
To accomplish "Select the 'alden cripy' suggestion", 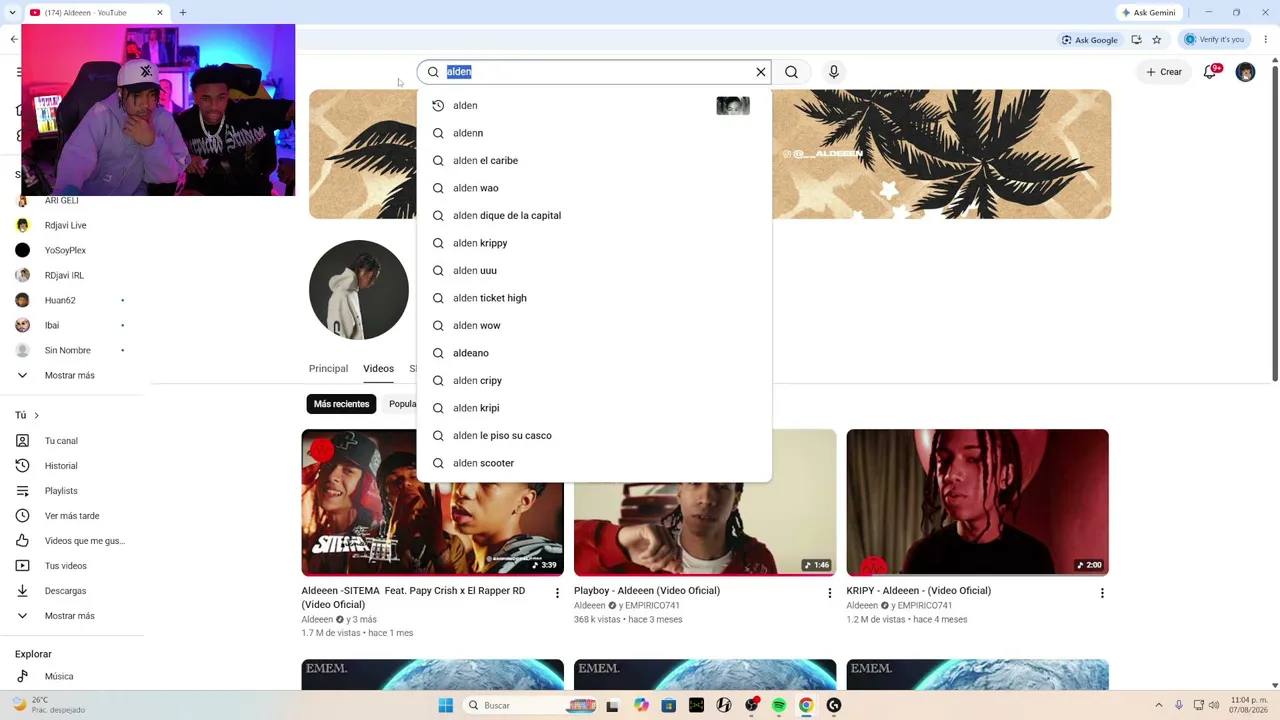I will click(x=594, y=380).
